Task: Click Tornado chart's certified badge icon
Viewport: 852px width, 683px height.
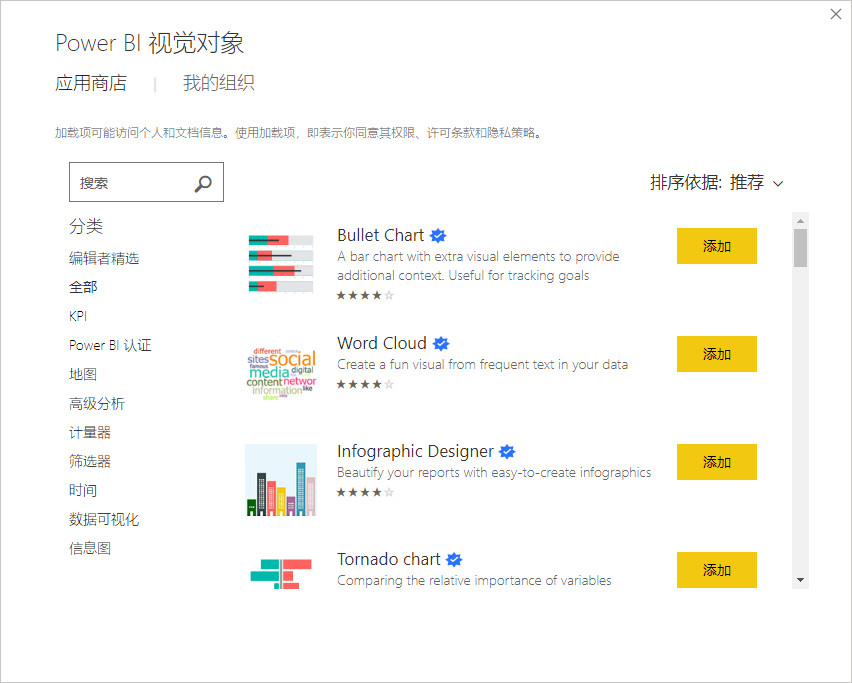Action: [x=454, y=559]
